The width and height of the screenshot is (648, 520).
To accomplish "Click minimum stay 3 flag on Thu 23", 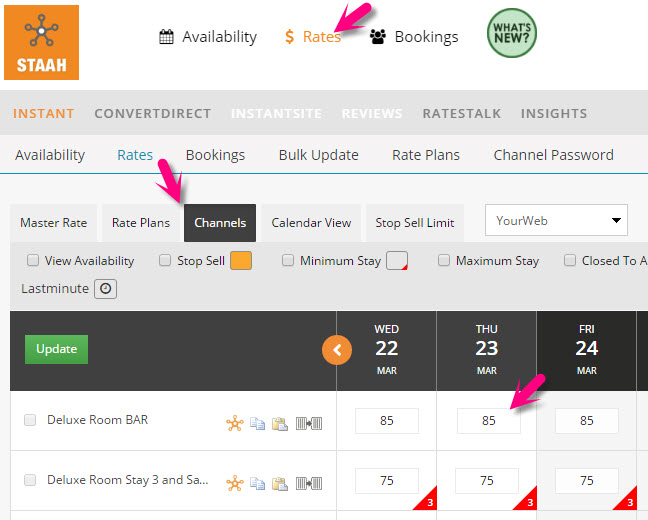I will coord(528,501).
